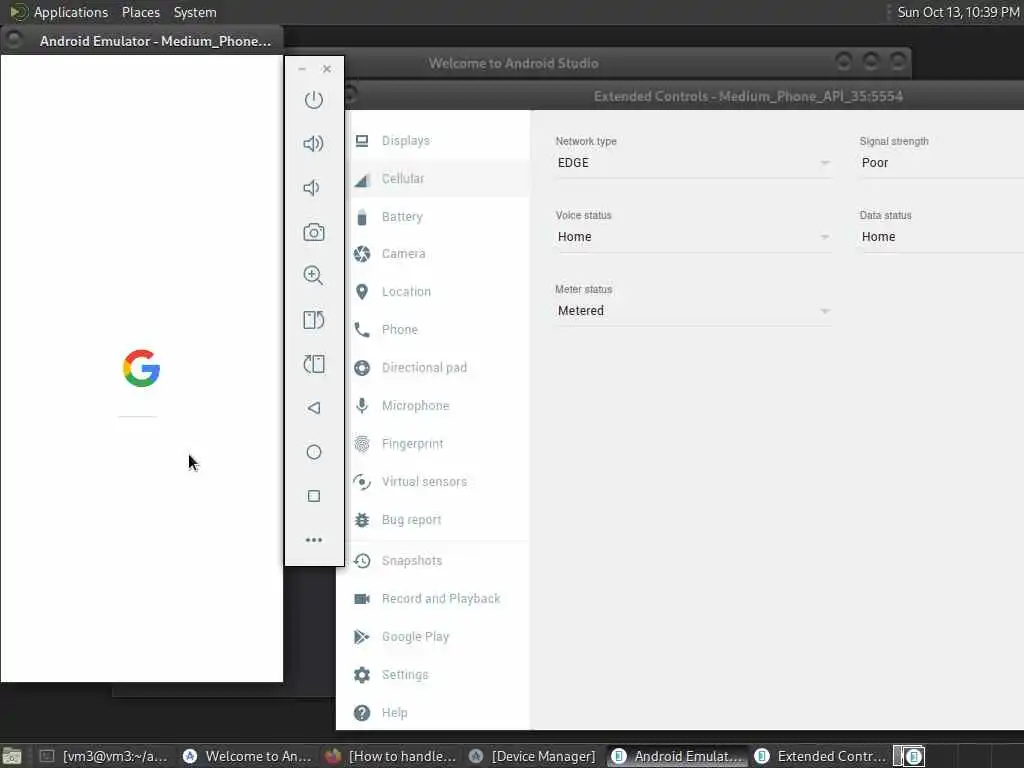Image resolution: width=1024 pixels, height=768 pixels.
Task: Click the emulator zoom magnifier icon
Action: point(313,276)
